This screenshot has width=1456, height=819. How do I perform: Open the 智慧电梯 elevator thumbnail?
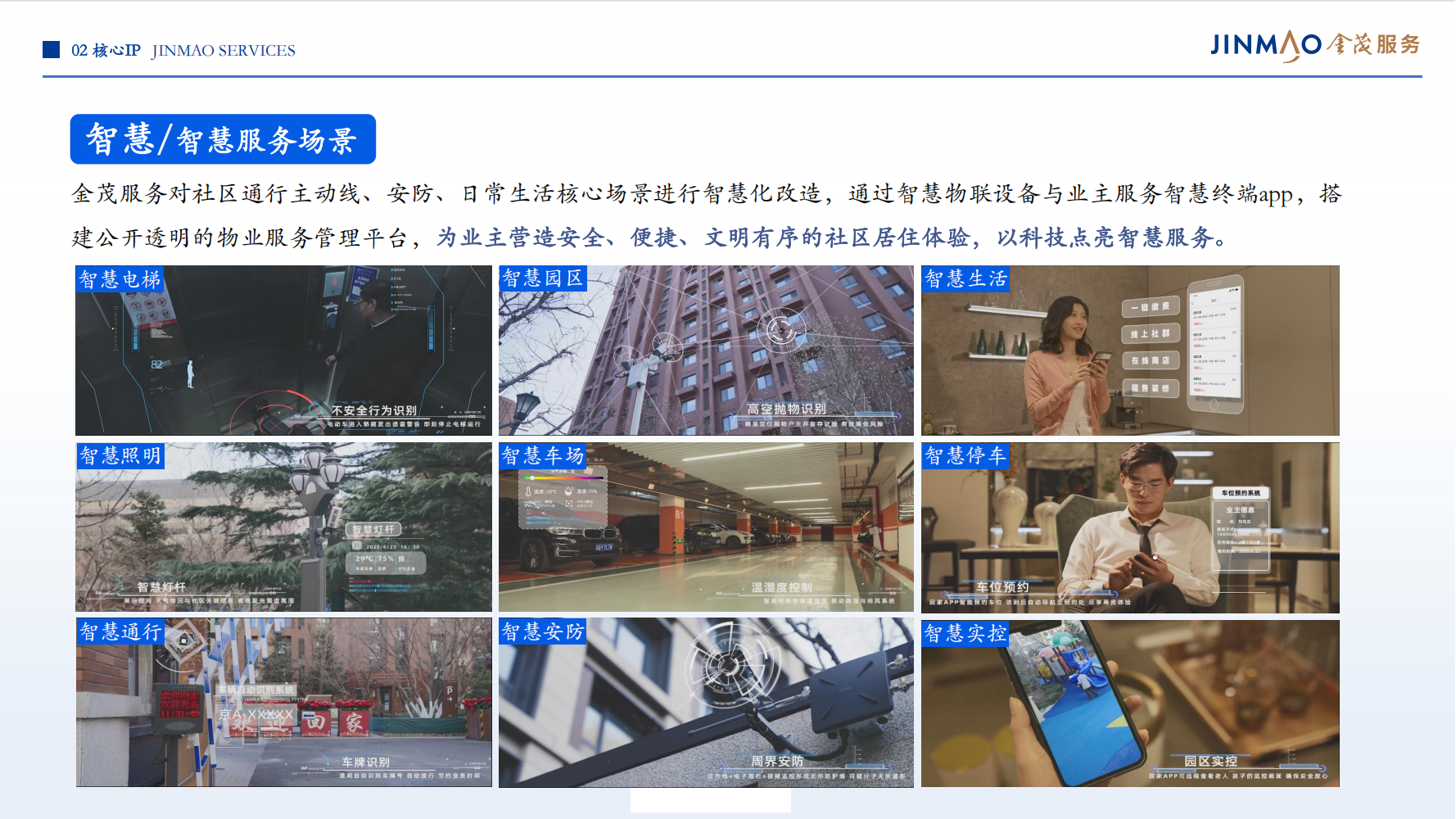click(x=283, y=351)
